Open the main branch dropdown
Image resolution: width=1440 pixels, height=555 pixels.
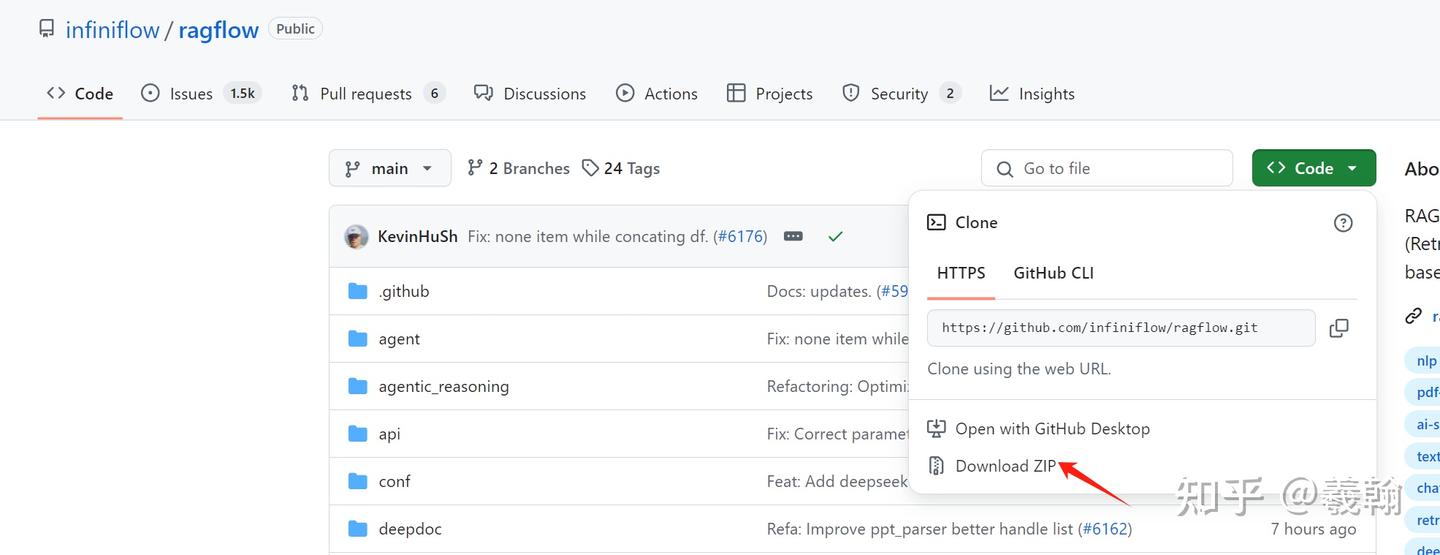pos(389,168)
